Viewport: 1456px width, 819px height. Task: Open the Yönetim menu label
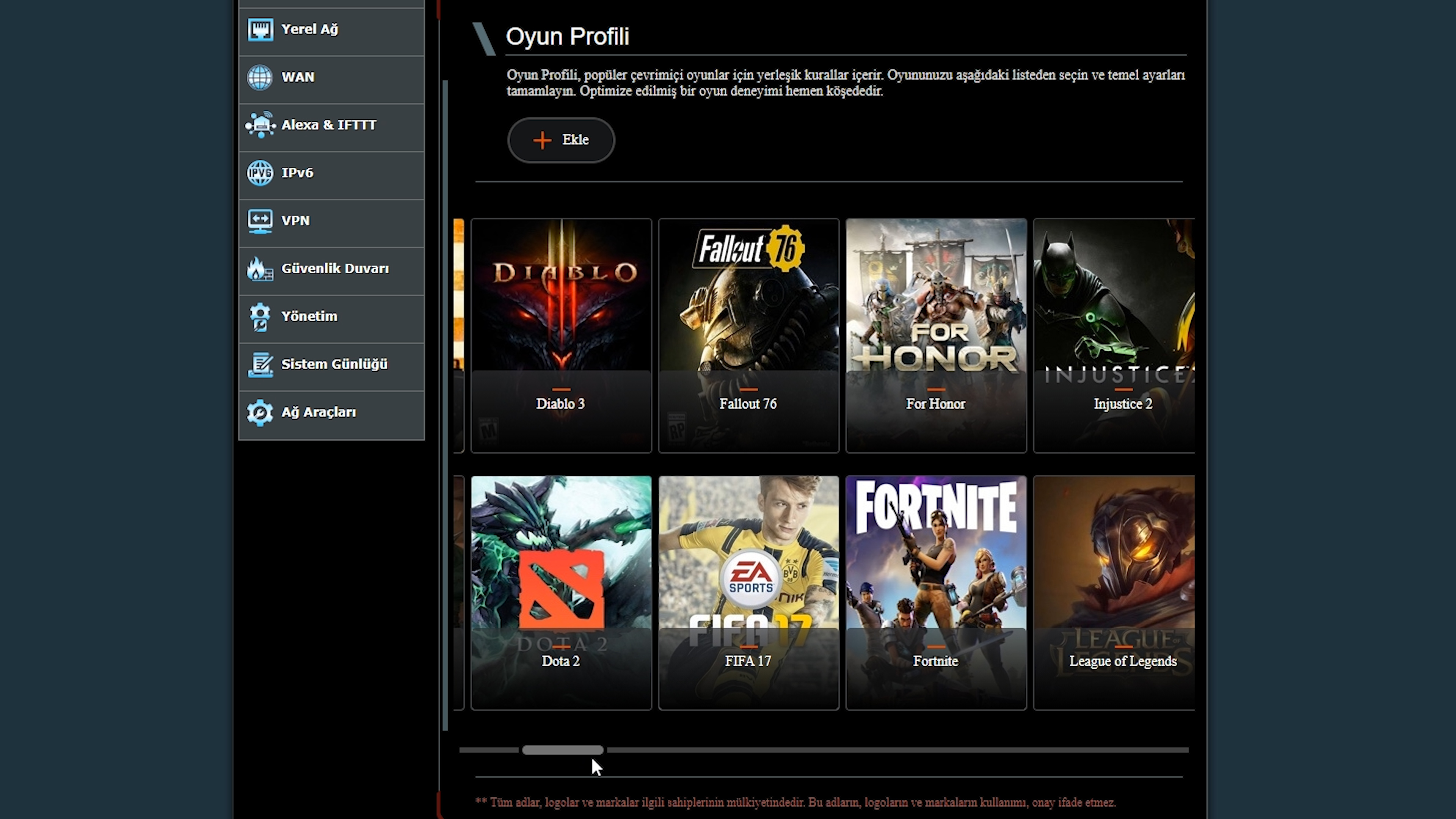pyautogui.click(x=309, y=317)
